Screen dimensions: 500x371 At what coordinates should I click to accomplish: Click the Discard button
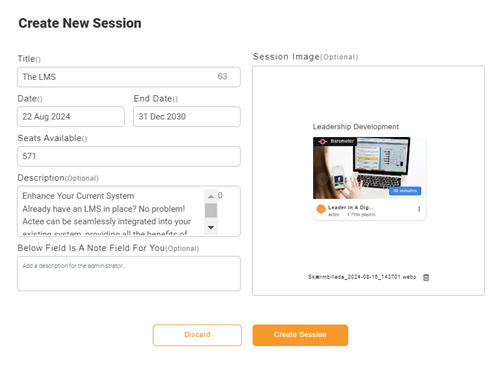click(197, 335)
